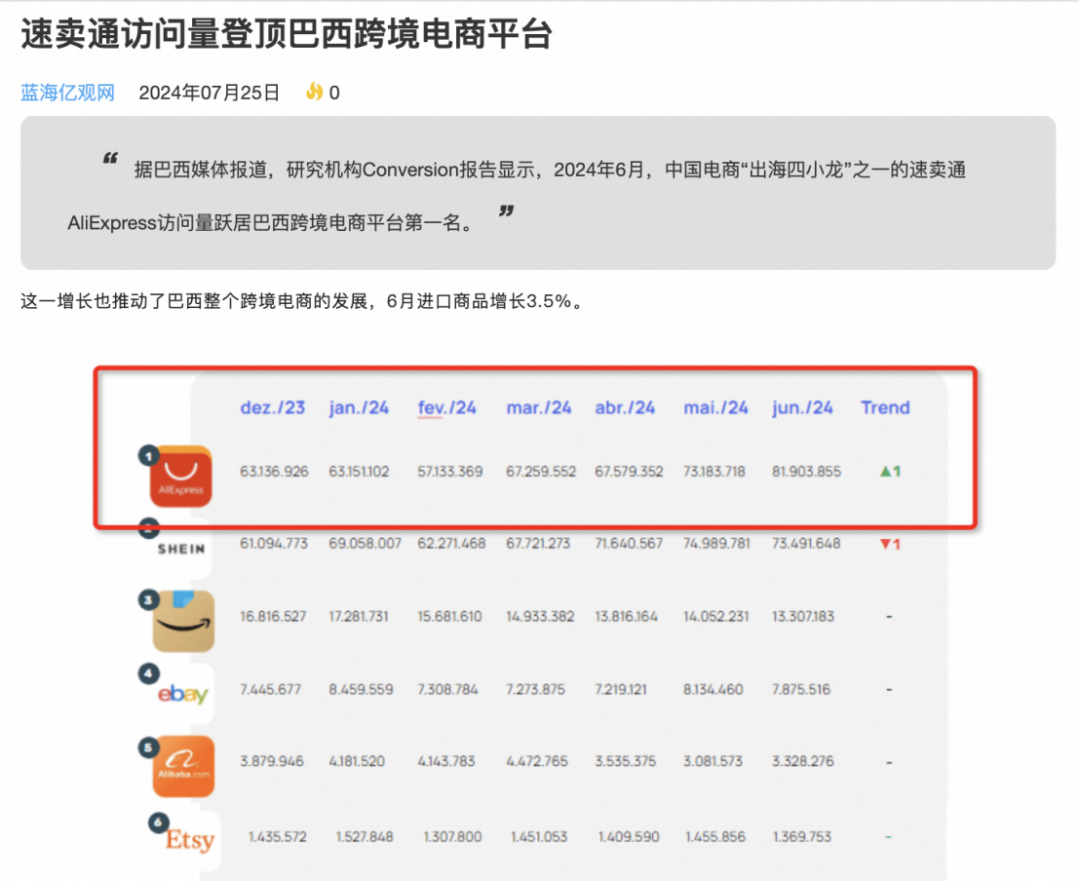Viewport: 1080px width, 881px height.
Task: Click eBay value 8.459.559
Action: [361, 690]
